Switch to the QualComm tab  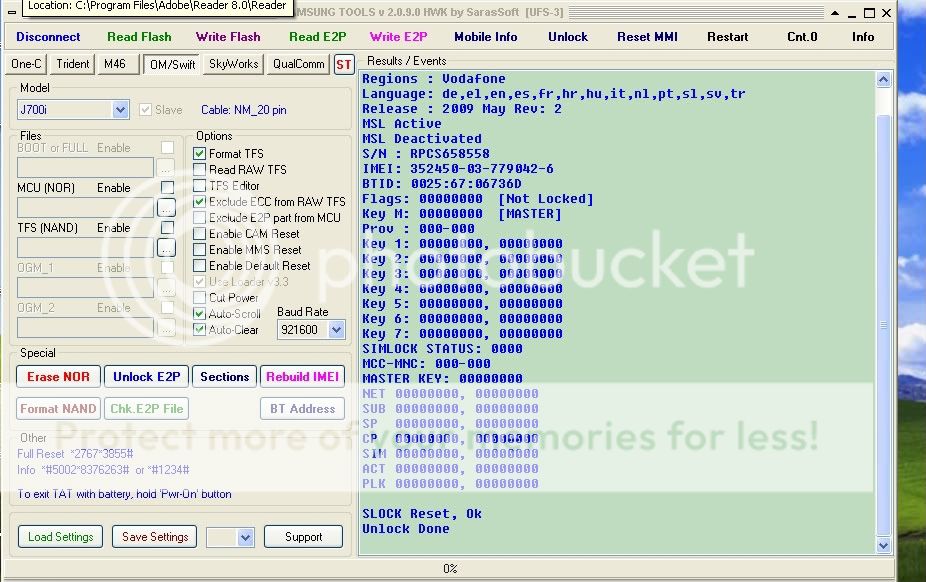[298, 64]
